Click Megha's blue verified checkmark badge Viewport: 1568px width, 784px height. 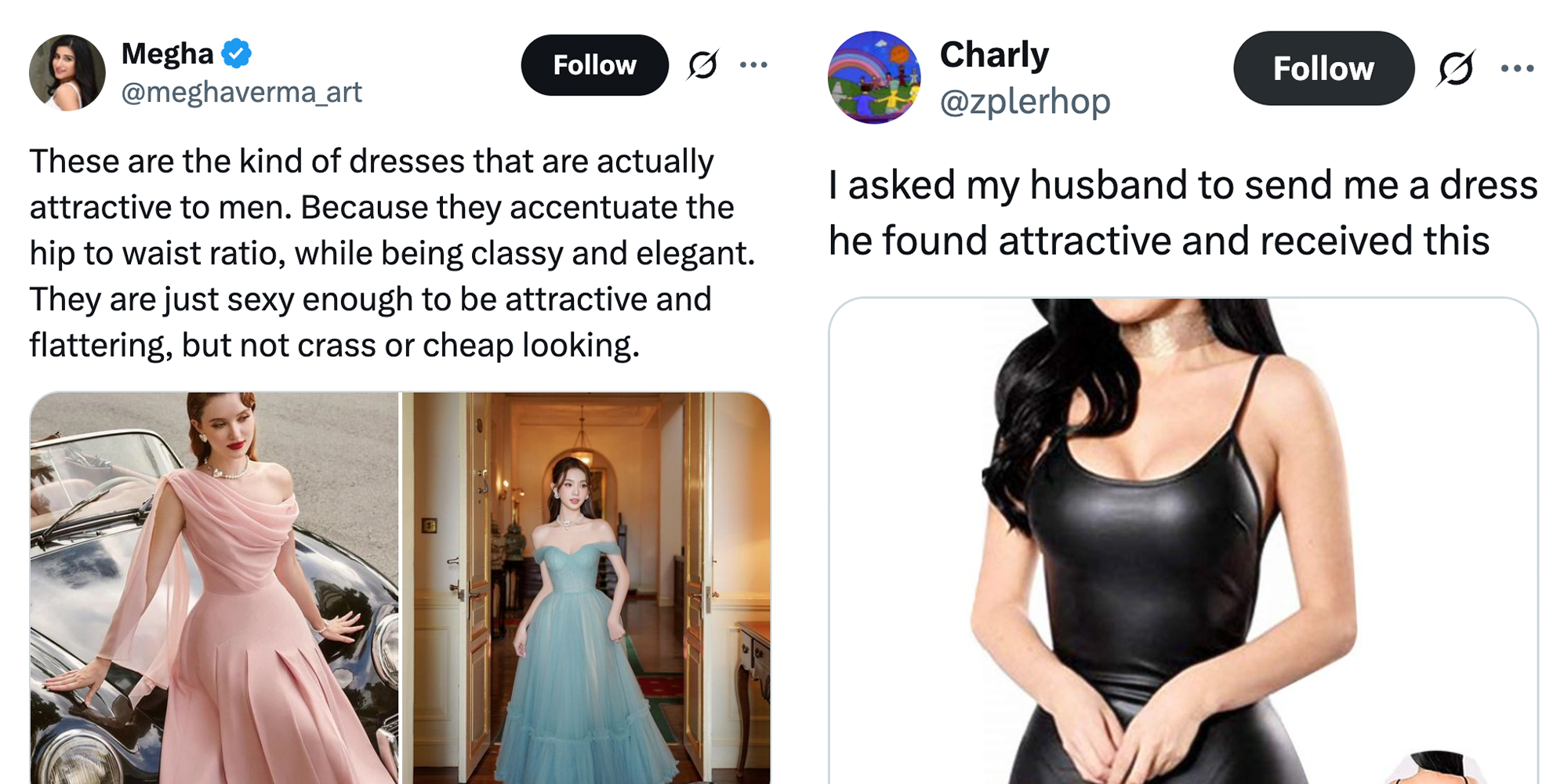[x=236, y=53]
